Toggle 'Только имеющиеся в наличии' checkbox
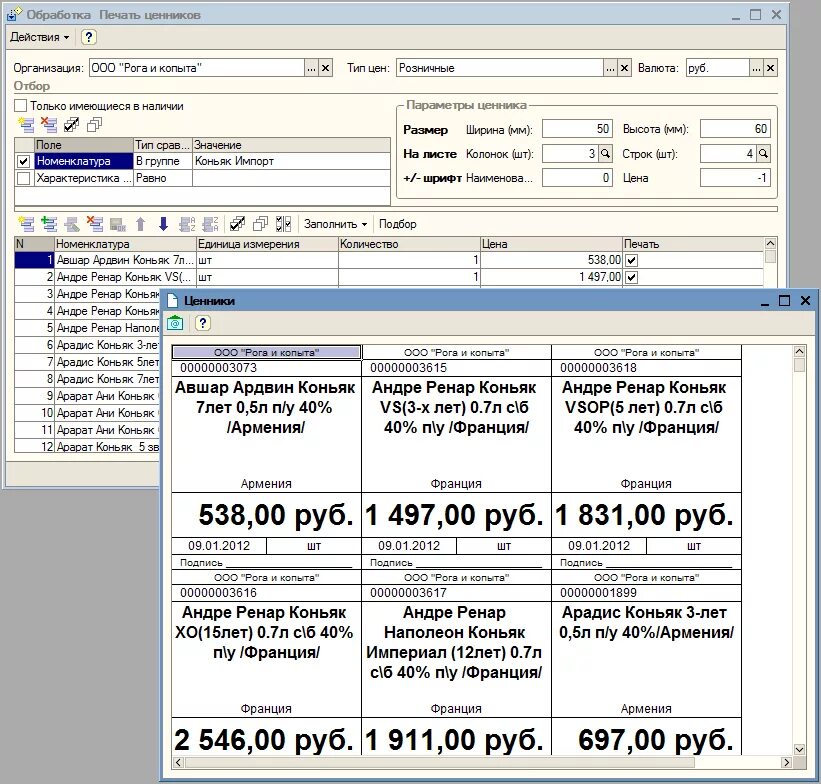The image size is (821, 784). [20, 106]
